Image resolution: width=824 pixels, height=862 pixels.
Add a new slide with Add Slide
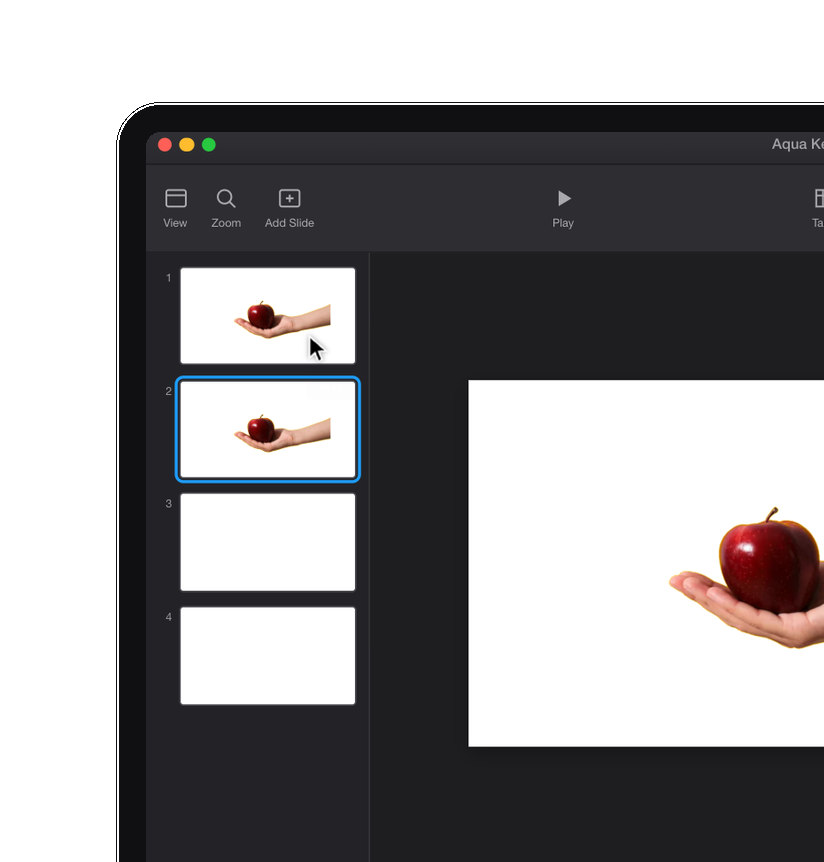[x=289, y=208]
